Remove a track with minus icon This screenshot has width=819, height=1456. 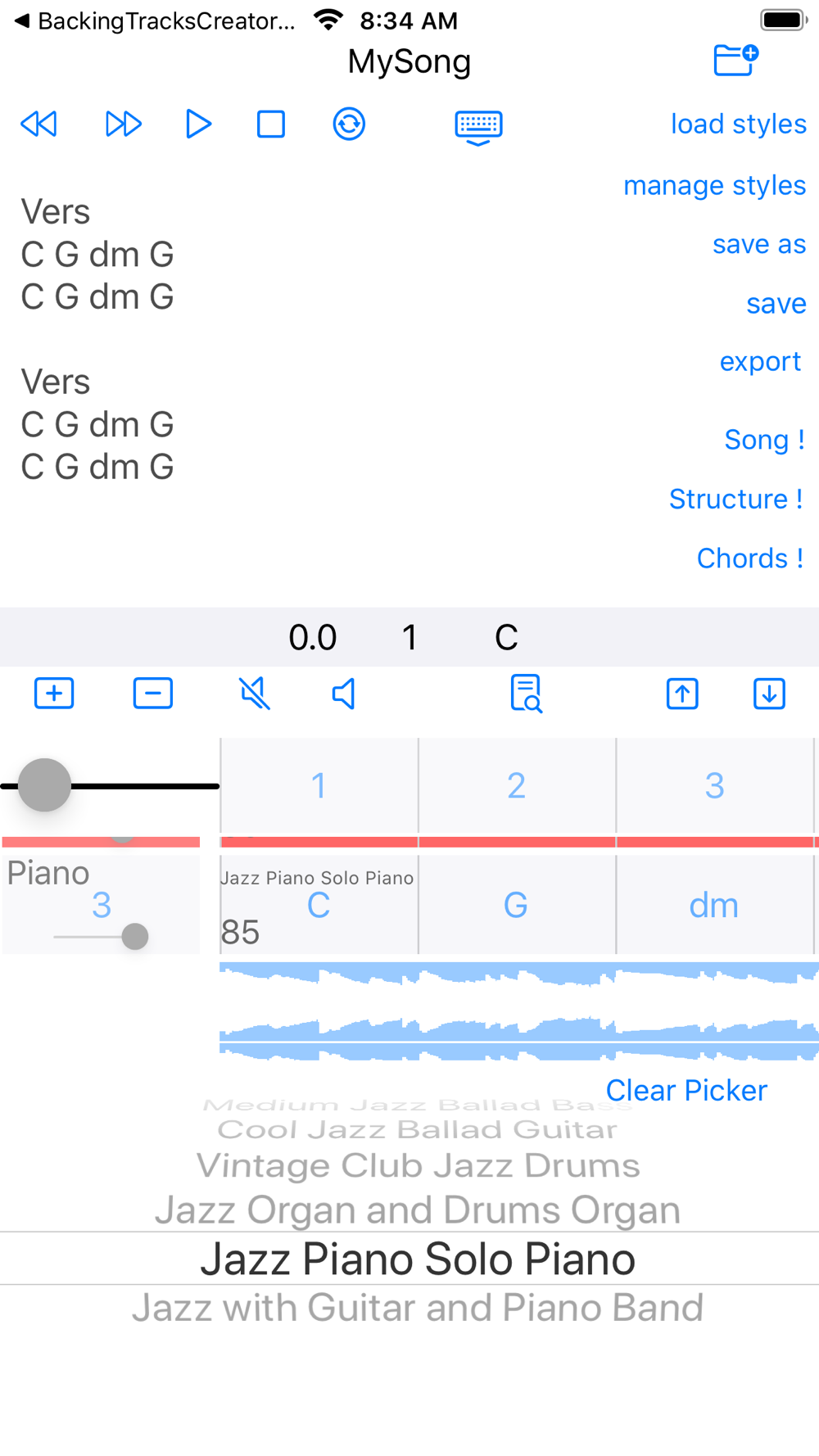point(153,694)
